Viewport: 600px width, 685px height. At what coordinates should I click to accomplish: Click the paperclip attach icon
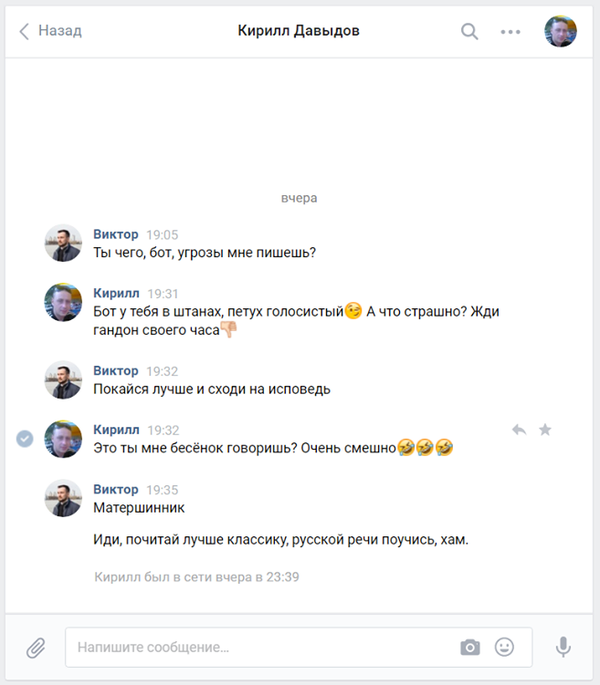pyautogui.click(x=36, y=647)
